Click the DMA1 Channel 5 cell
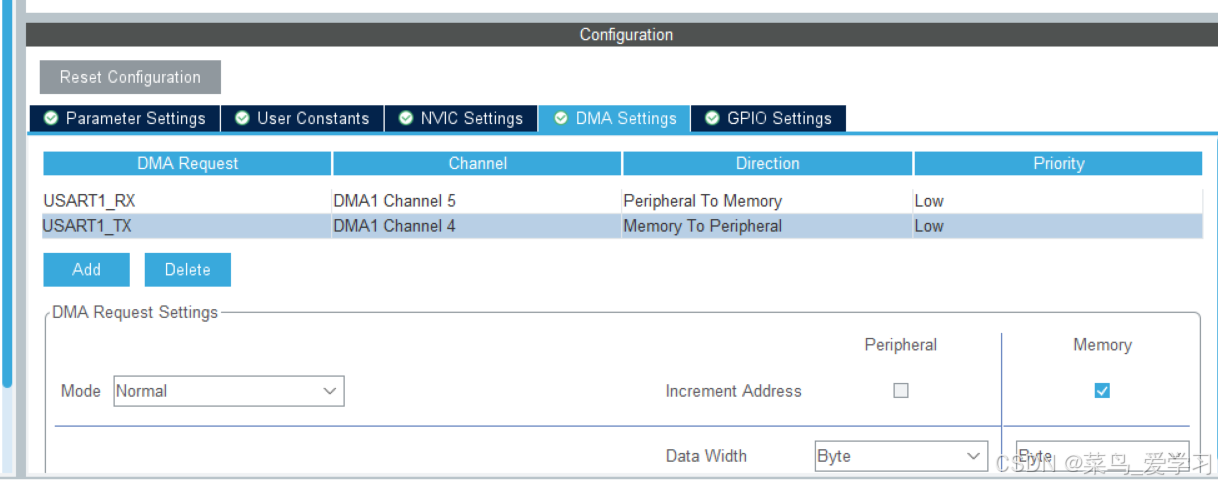1218x483 pixels. [x=477, y=201]
